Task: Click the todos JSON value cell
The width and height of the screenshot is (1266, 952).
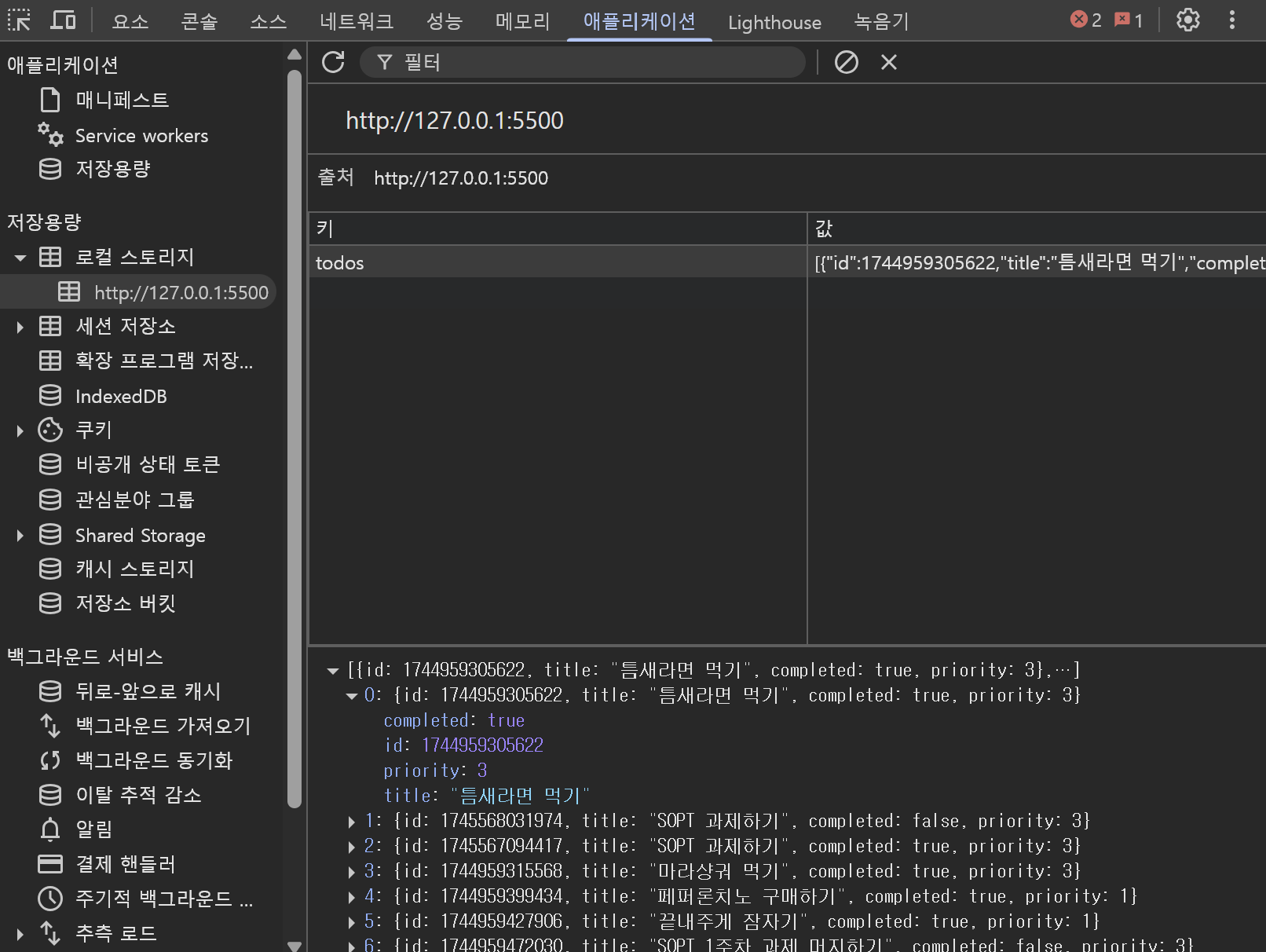Action: 1037,262
